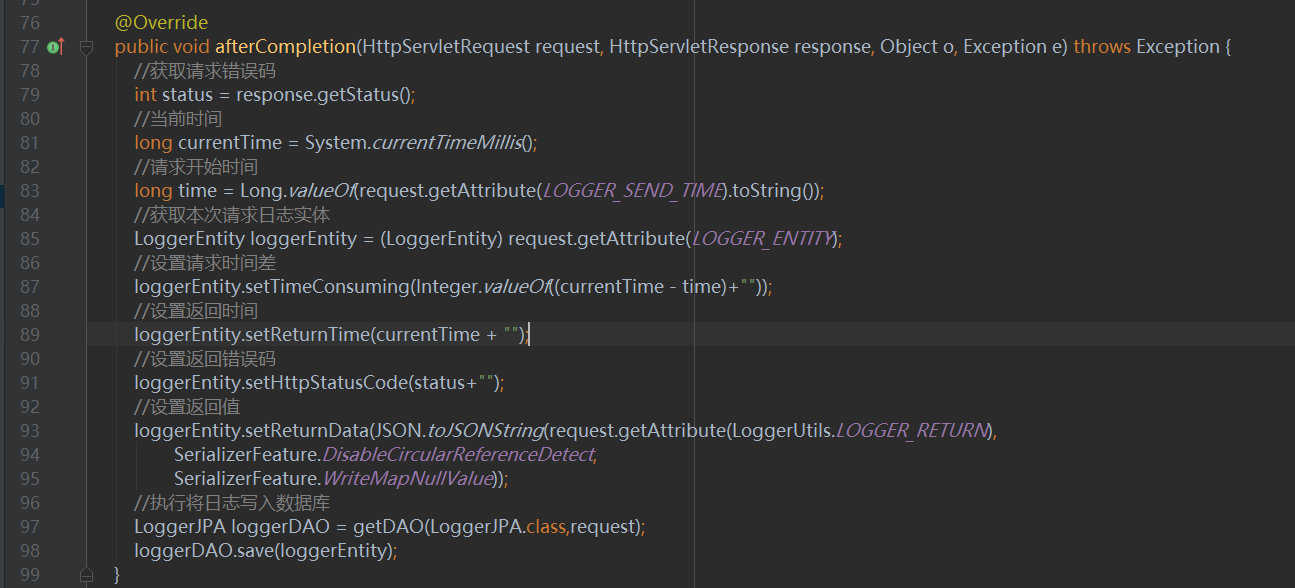Click line number 97 in the gutter

pyautogui.click(x=29, y=527)
